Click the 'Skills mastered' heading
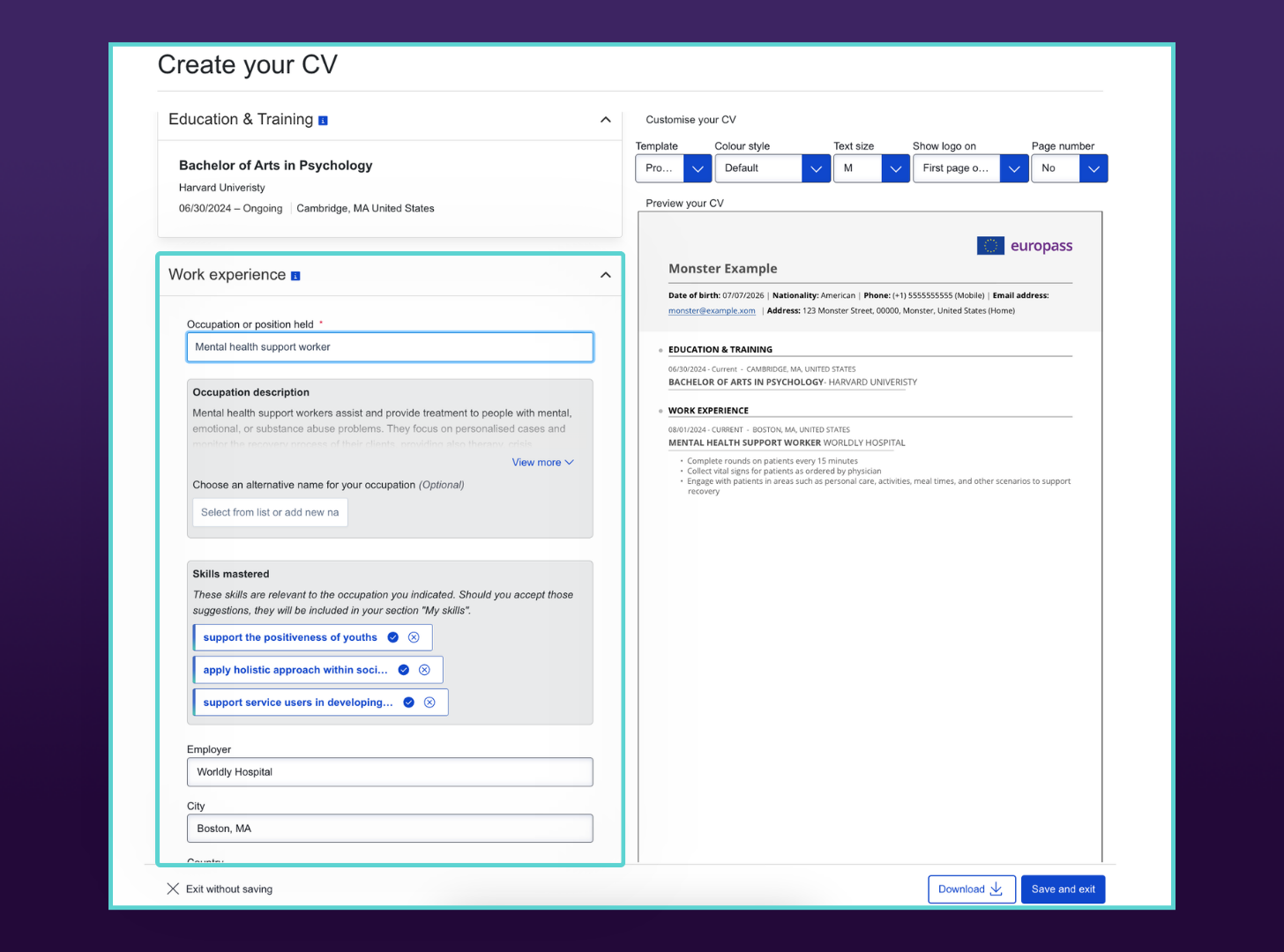Screen dimensions: 1284x952 (231, 574)
